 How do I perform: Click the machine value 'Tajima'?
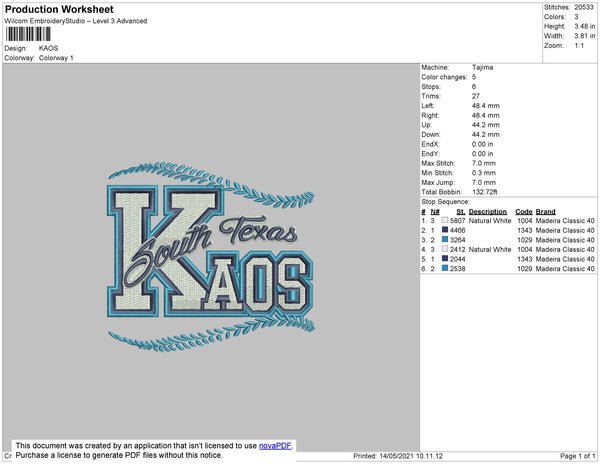[x=483, y=67]
